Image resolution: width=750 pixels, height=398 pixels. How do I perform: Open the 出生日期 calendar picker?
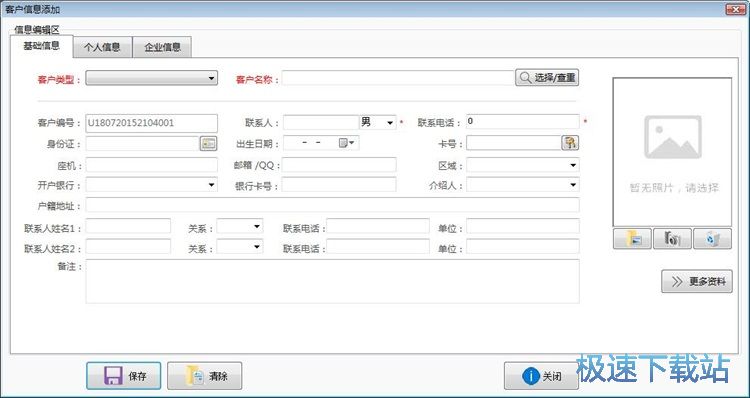pos(346,143)
